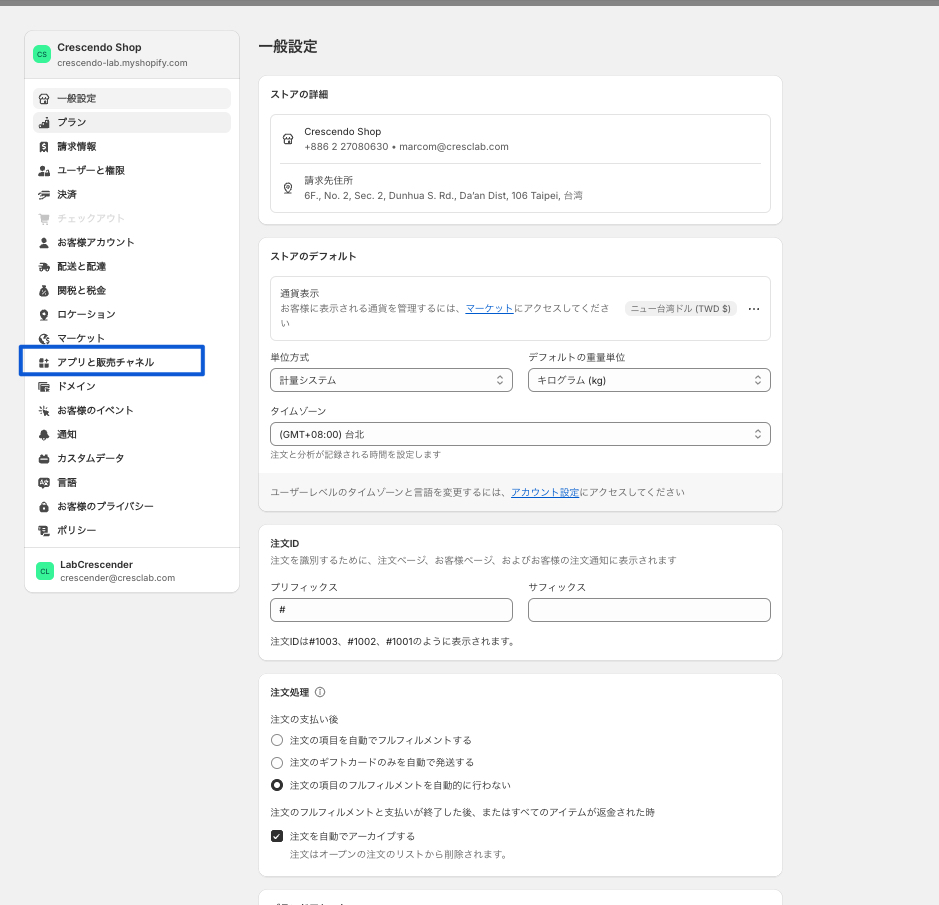The width and height of the screenshot is (939, 905).
Task: Open the デフォルトの重量単位 dropdown
Action: click(649, 380)
